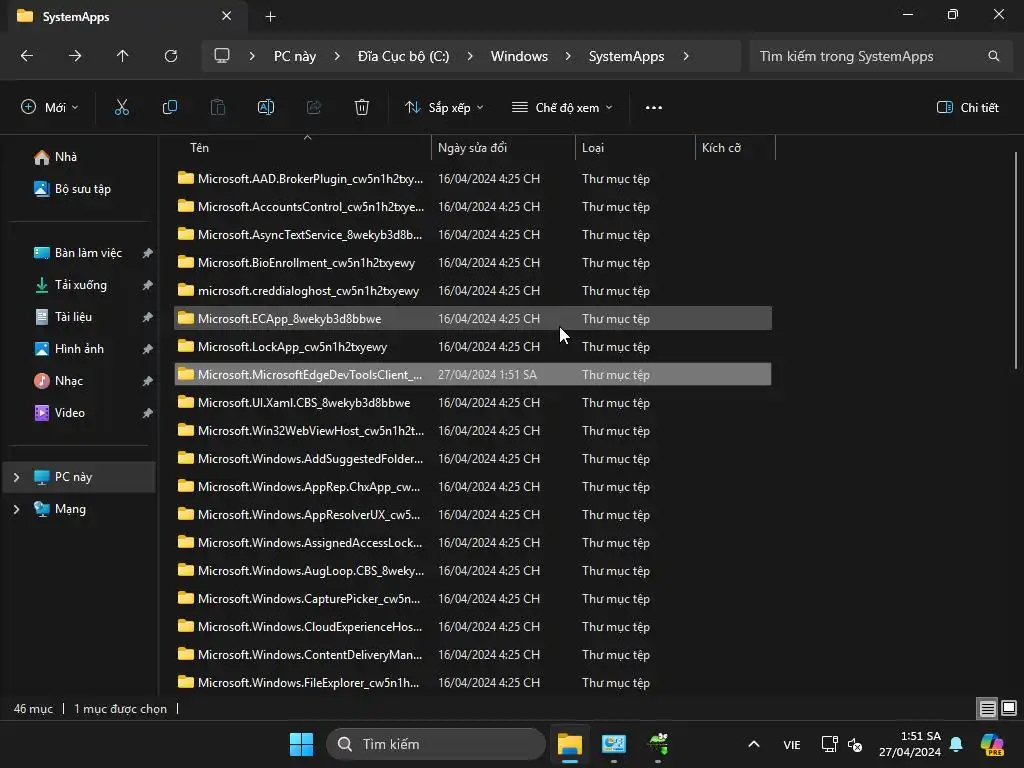Image resolution: width=1024 pixels, height=768 pixels.
Task: Expand chevron after SystemApps in address bar
Action: 686,56
